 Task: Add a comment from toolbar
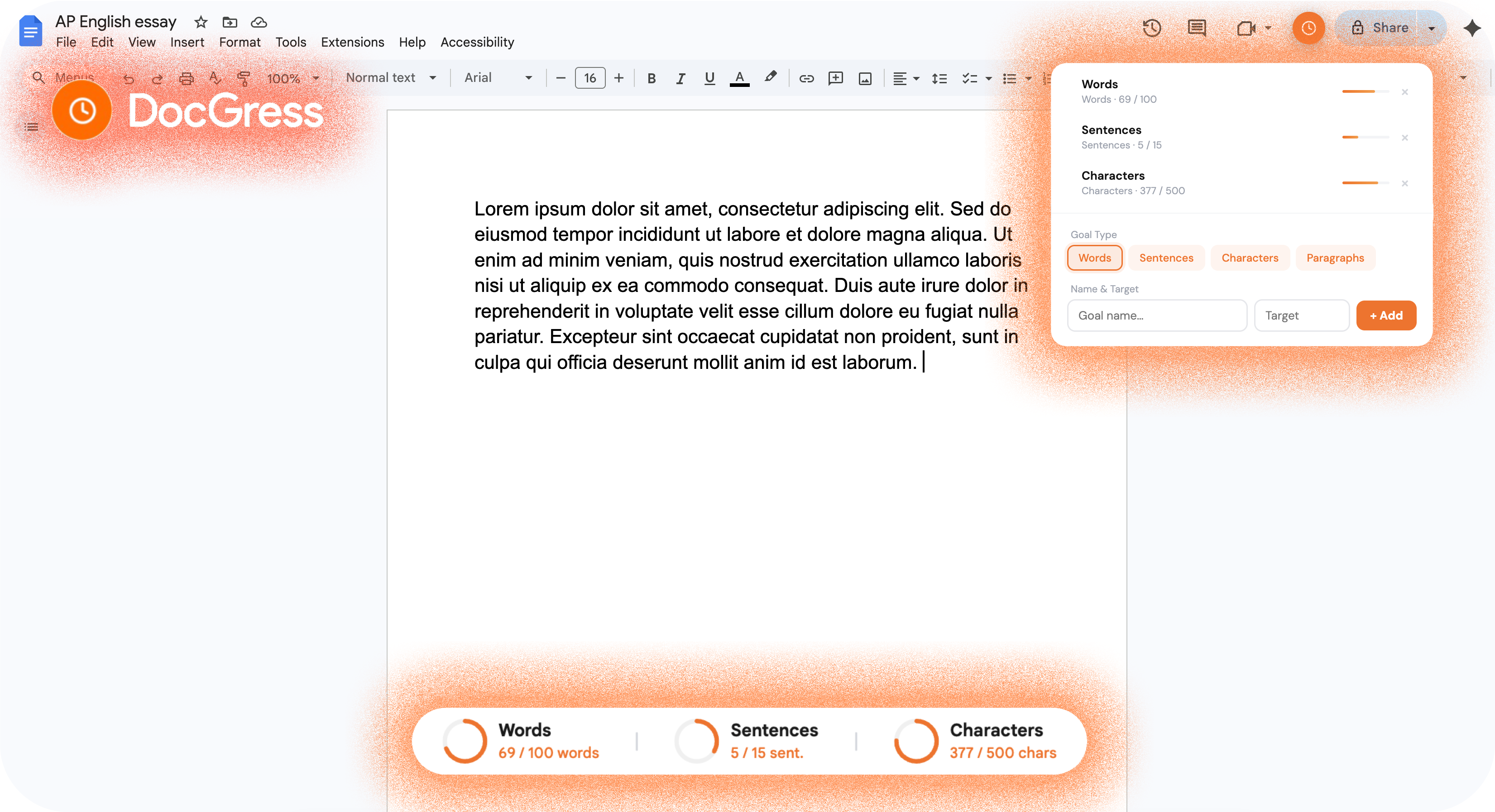(x=836, y=78)
